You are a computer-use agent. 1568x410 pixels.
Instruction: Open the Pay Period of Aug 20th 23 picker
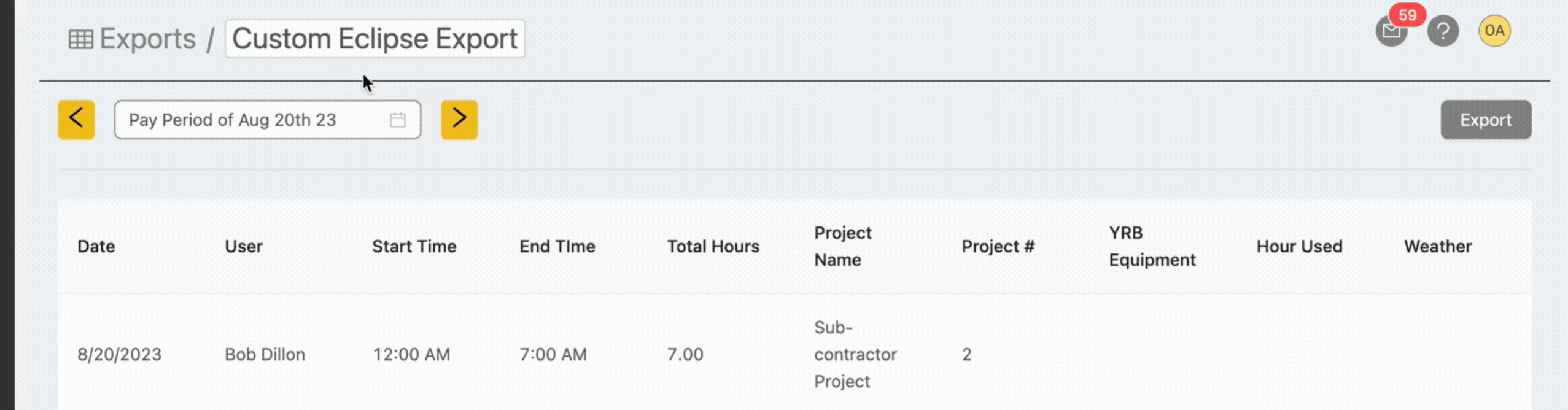(x=267, y=120)
